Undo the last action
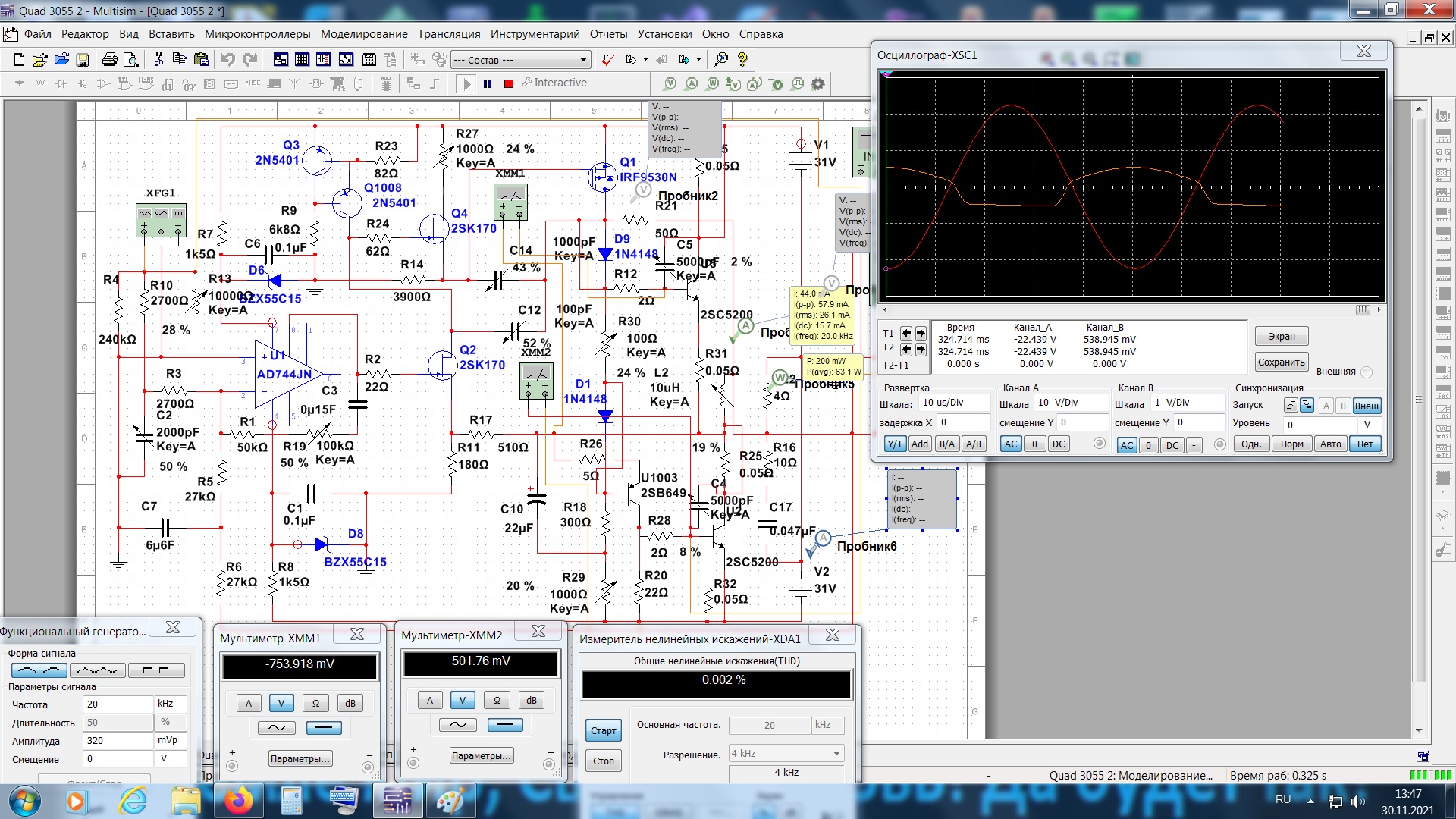Screen dimensions: 1456x819 (x=227, y=59)
